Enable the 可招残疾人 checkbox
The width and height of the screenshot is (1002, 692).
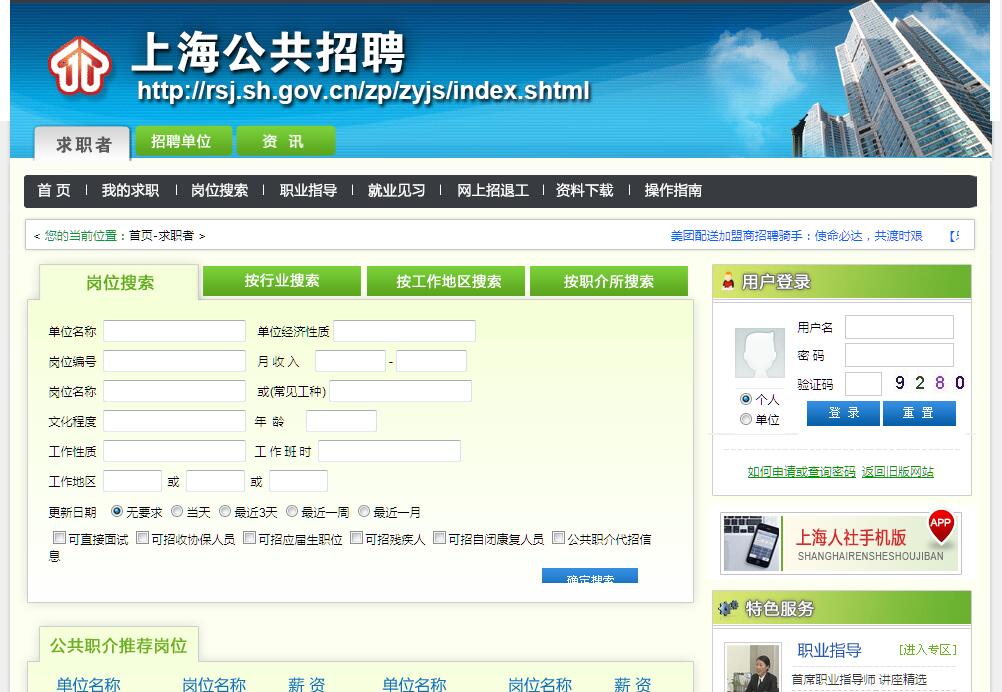tap(356, 538)
